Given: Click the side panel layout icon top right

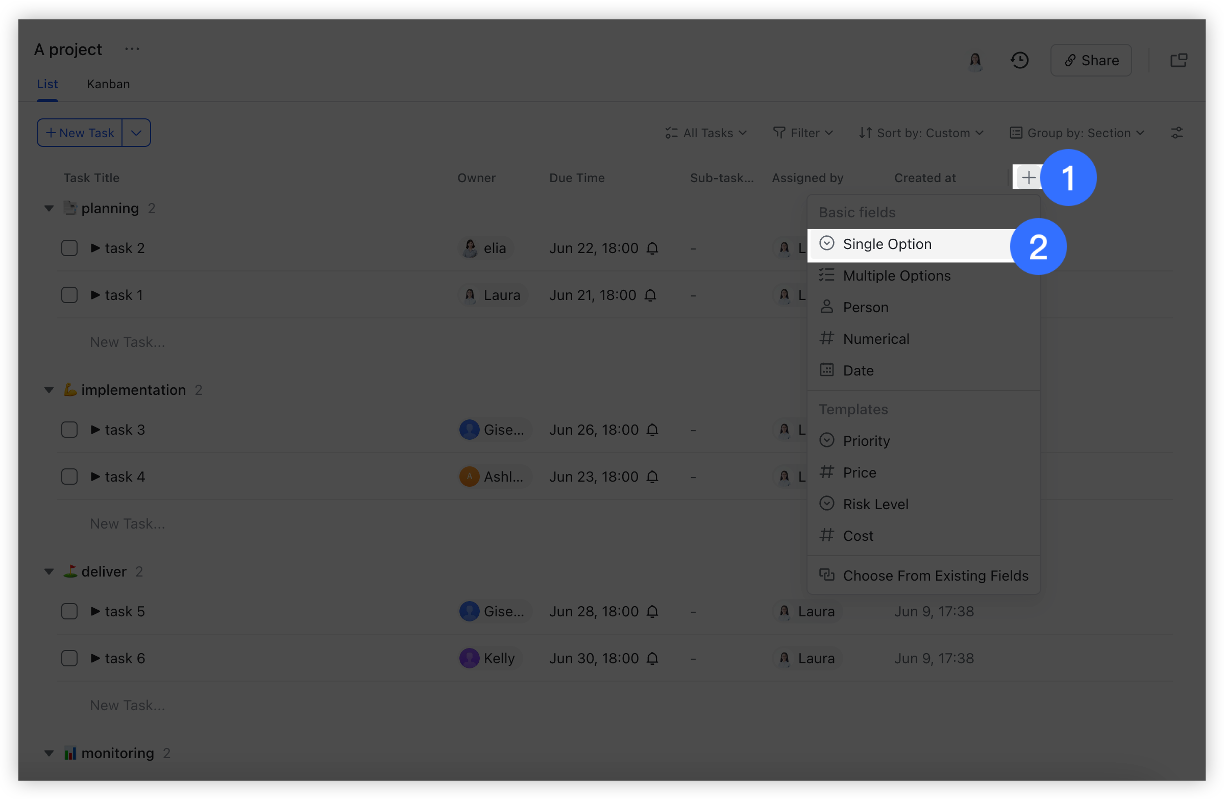Looking at the screenshot, I should point(1178,60).
